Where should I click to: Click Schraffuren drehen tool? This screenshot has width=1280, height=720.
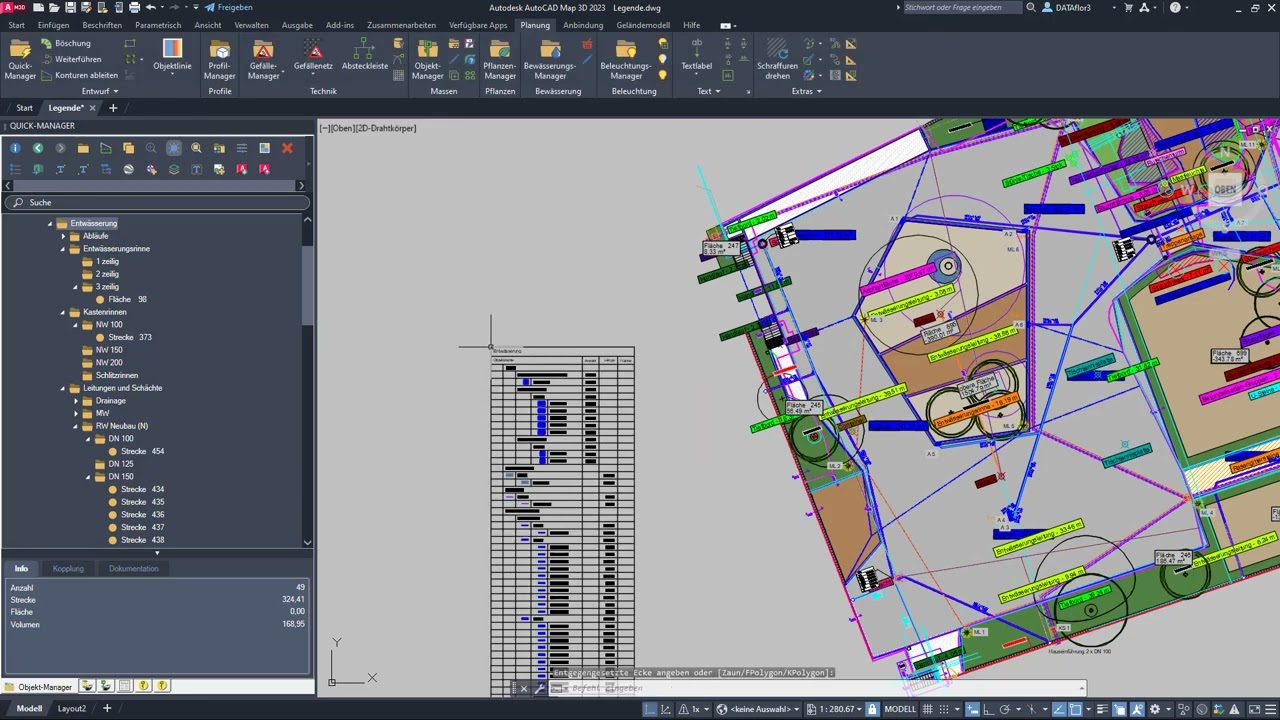tap(778, 60)
